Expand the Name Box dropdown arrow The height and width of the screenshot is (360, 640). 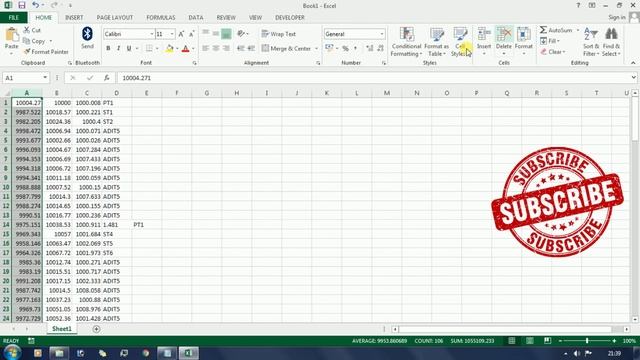(45, 78)
